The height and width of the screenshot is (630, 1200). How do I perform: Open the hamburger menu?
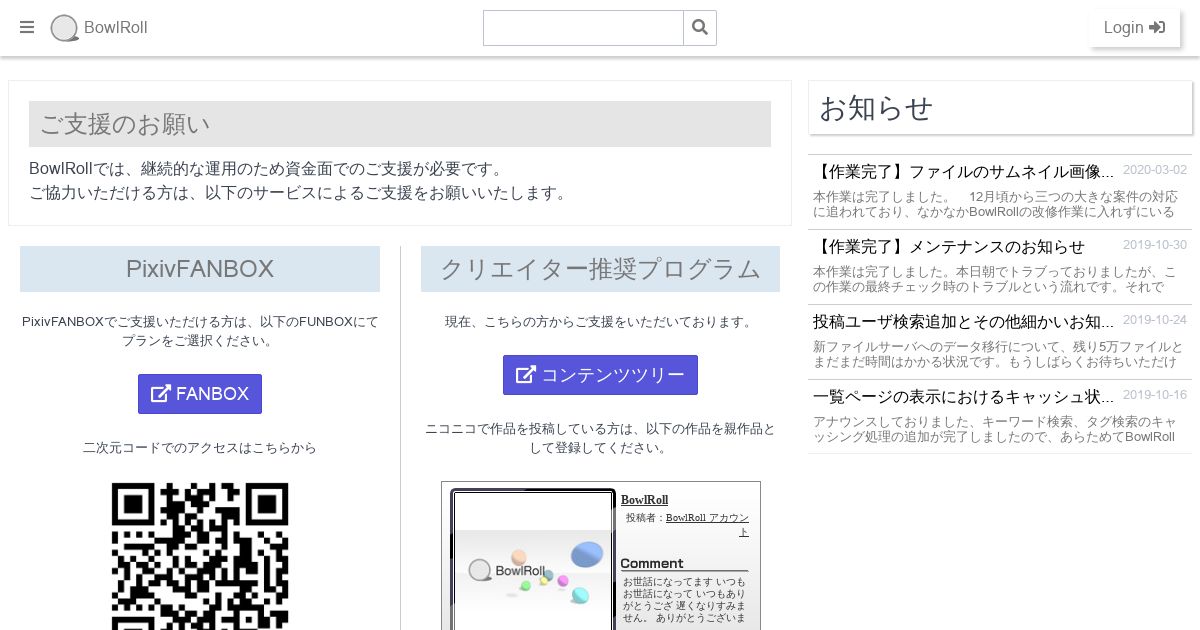pos(27,27)
